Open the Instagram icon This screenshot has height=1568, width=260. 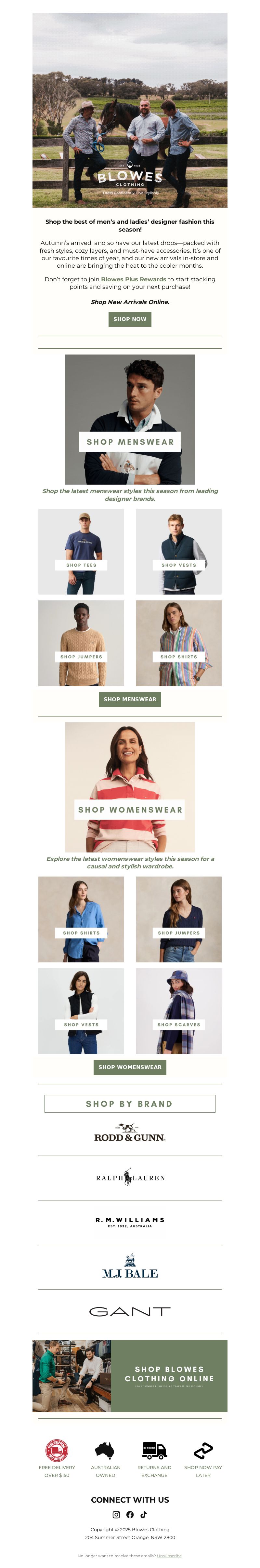tap(116, 1514)
